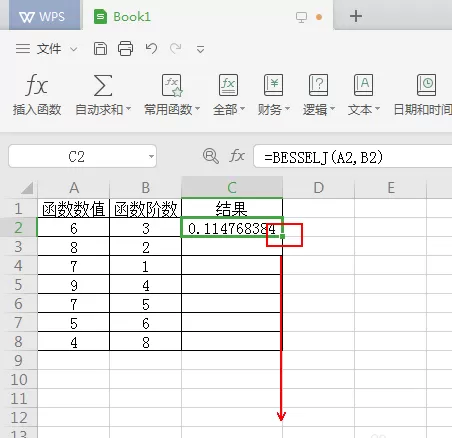Screen dimensions: 452x438
Task: Click cell B8 containing 8
Action: (146, 342)
